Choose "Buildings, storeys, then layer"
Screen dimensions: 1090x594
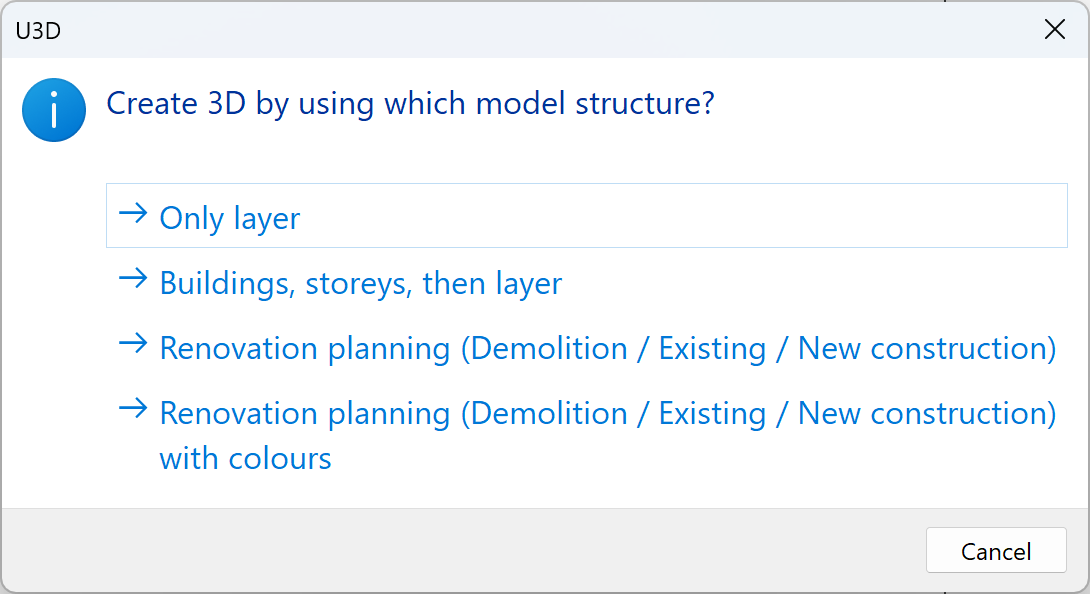(x=360, y=283)
